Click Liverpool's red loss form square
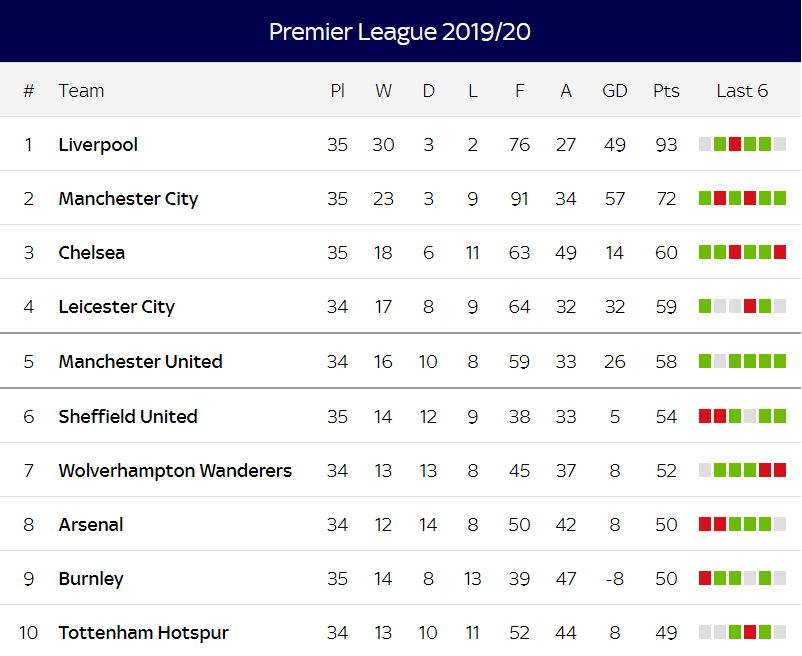This screenshot has width=802, height=656. click(735, 144)
